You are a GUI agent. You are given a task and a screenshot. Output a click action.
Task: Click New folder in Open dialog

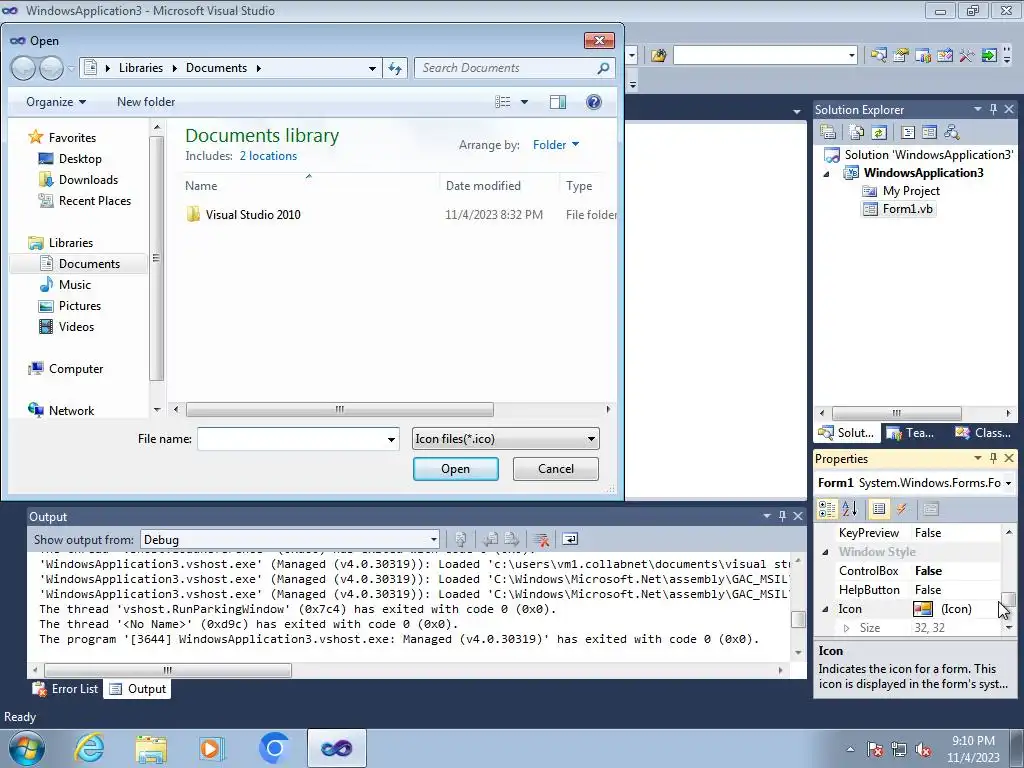coord(146,102)
